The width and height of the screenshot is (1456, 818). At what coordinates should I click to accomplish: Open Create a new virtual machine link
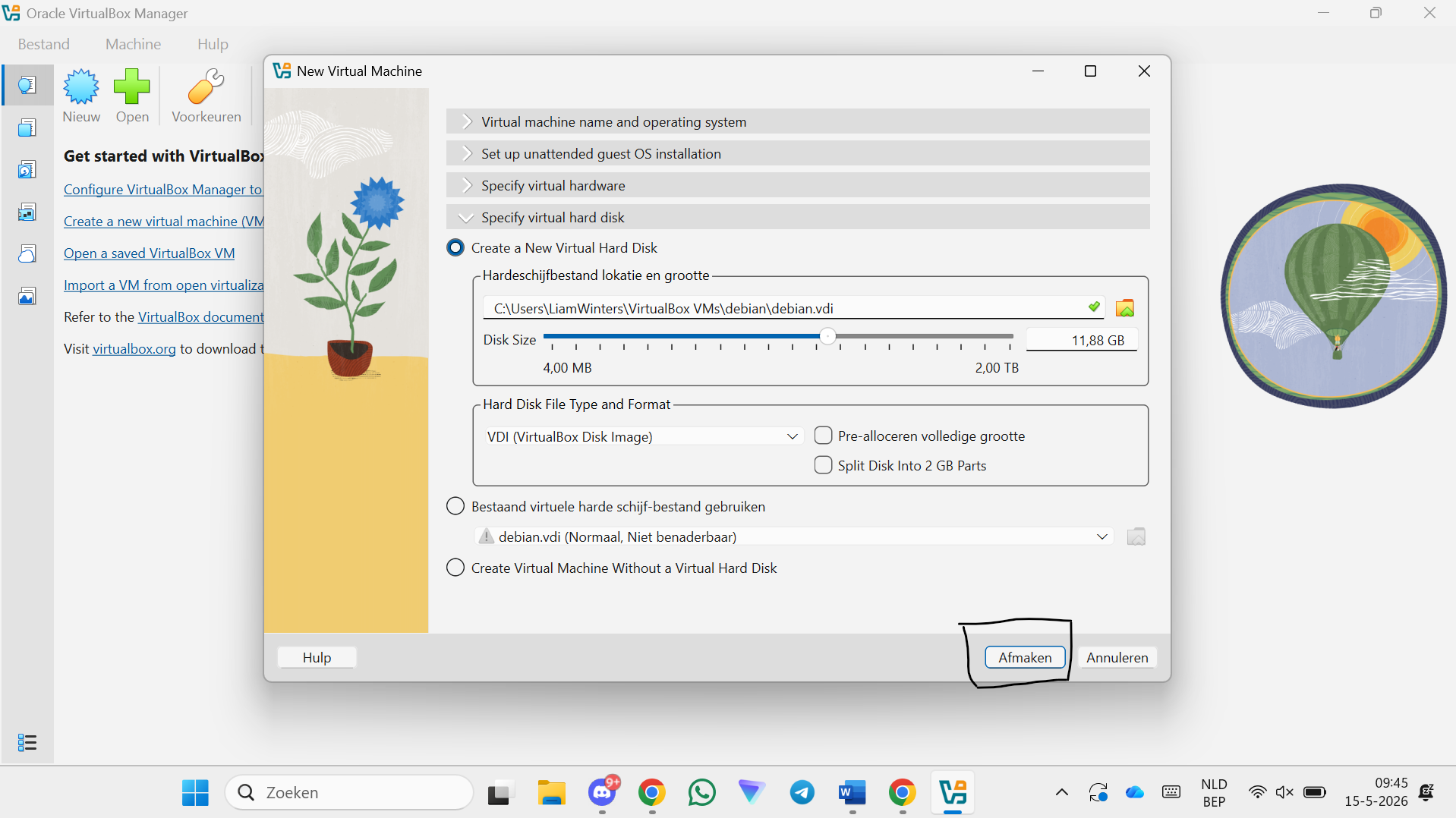point(163,221)
